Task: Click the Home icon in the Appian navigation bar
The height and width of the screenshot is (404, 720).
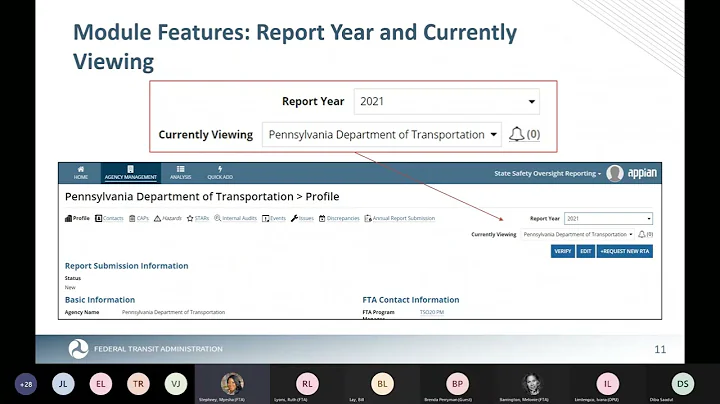Action: pos(81,169)
